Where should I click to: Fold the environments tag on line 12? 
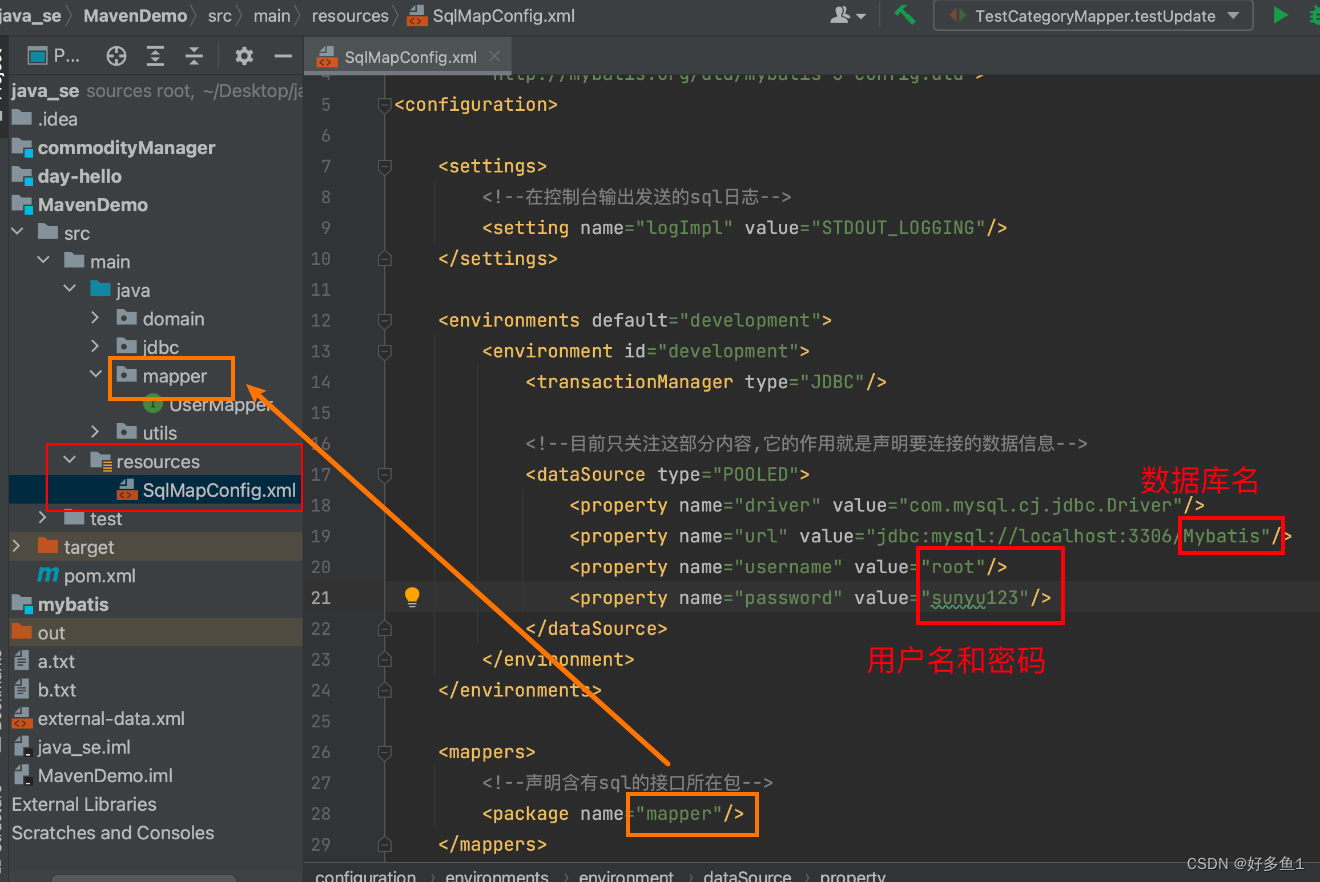click(x=385, y=320)
